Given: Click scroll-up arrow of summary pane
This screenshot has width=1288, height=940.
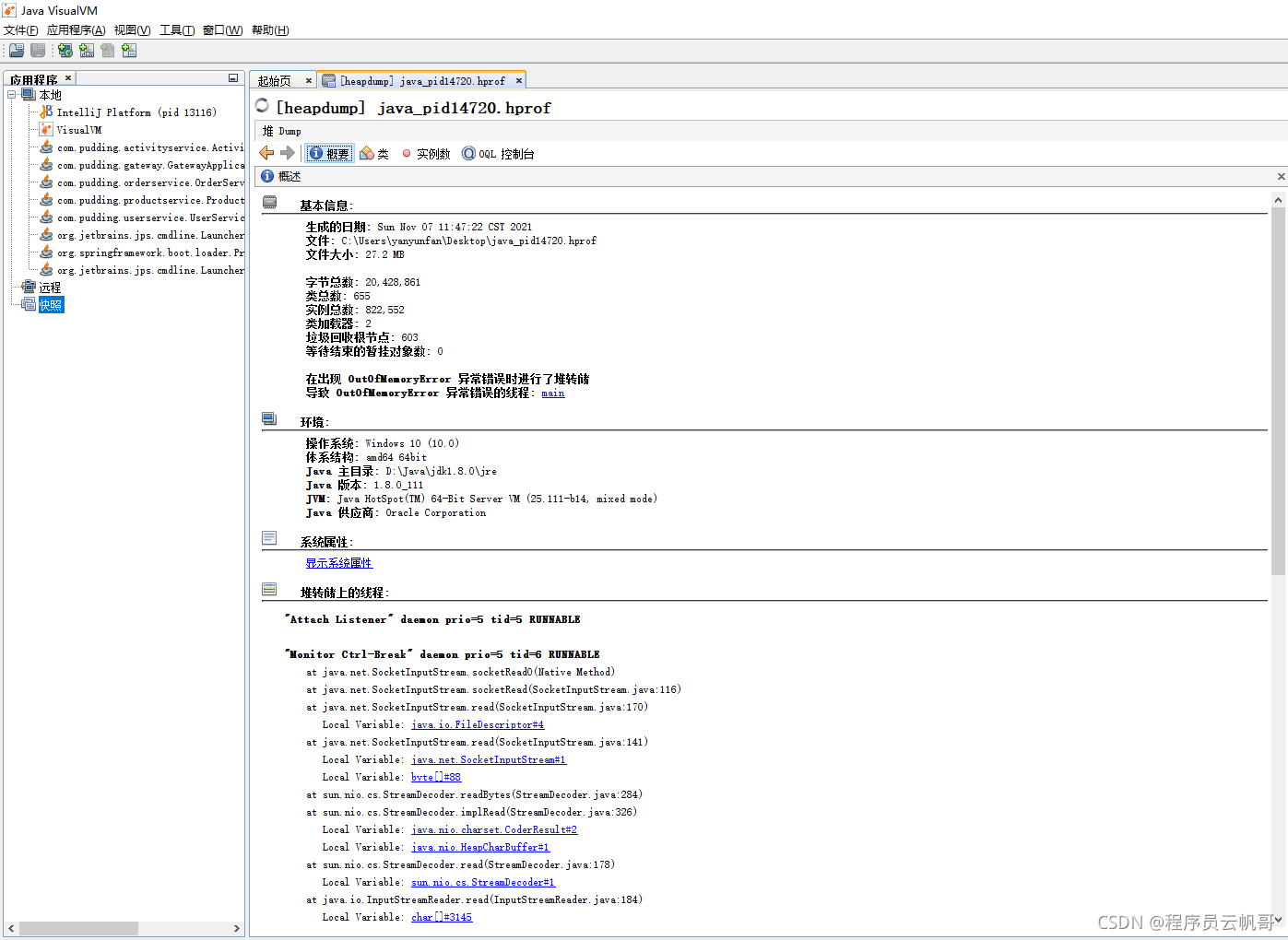Looking at the screenshot, I should click(1278, 200).
